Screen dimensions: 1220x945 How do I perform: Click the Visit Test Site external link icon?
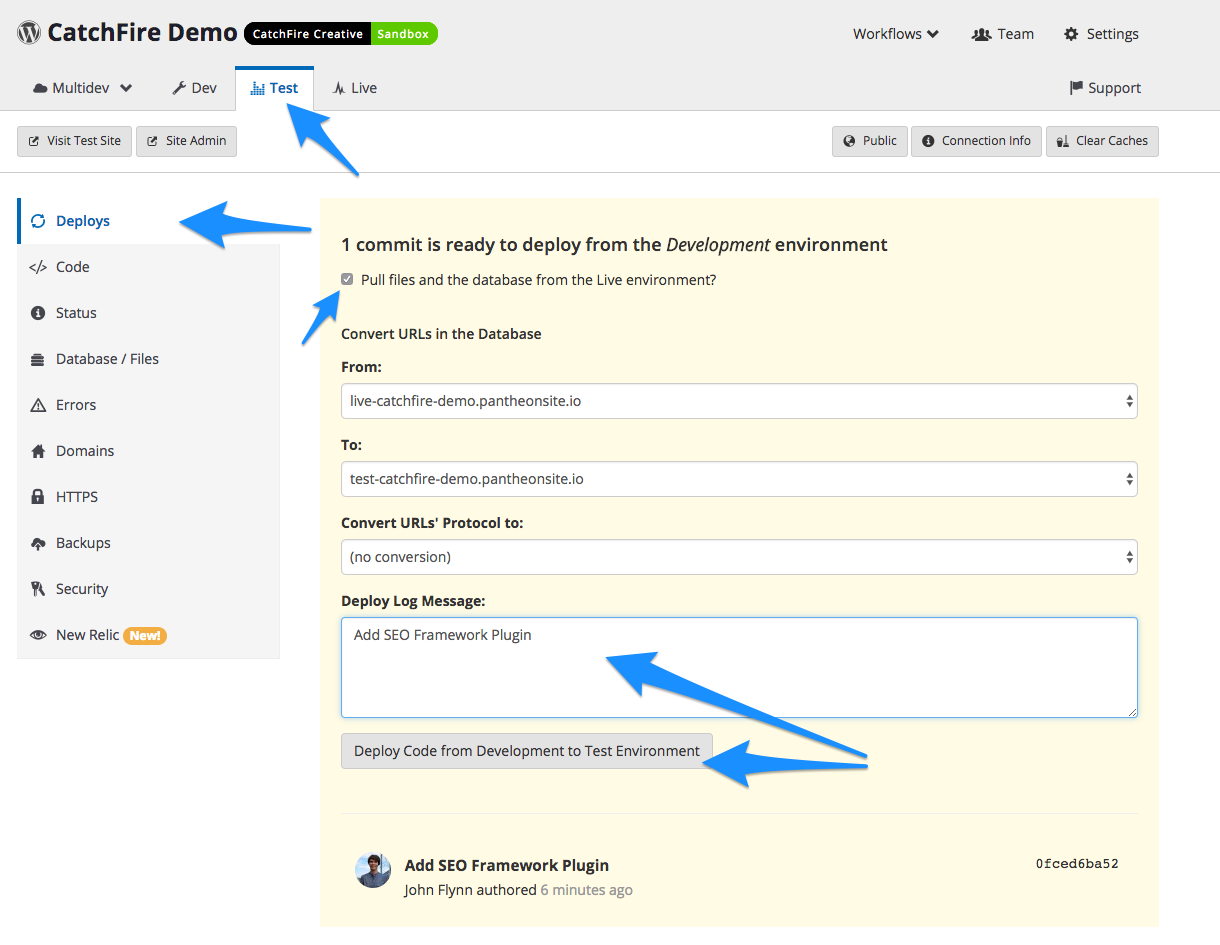(34, 141)
